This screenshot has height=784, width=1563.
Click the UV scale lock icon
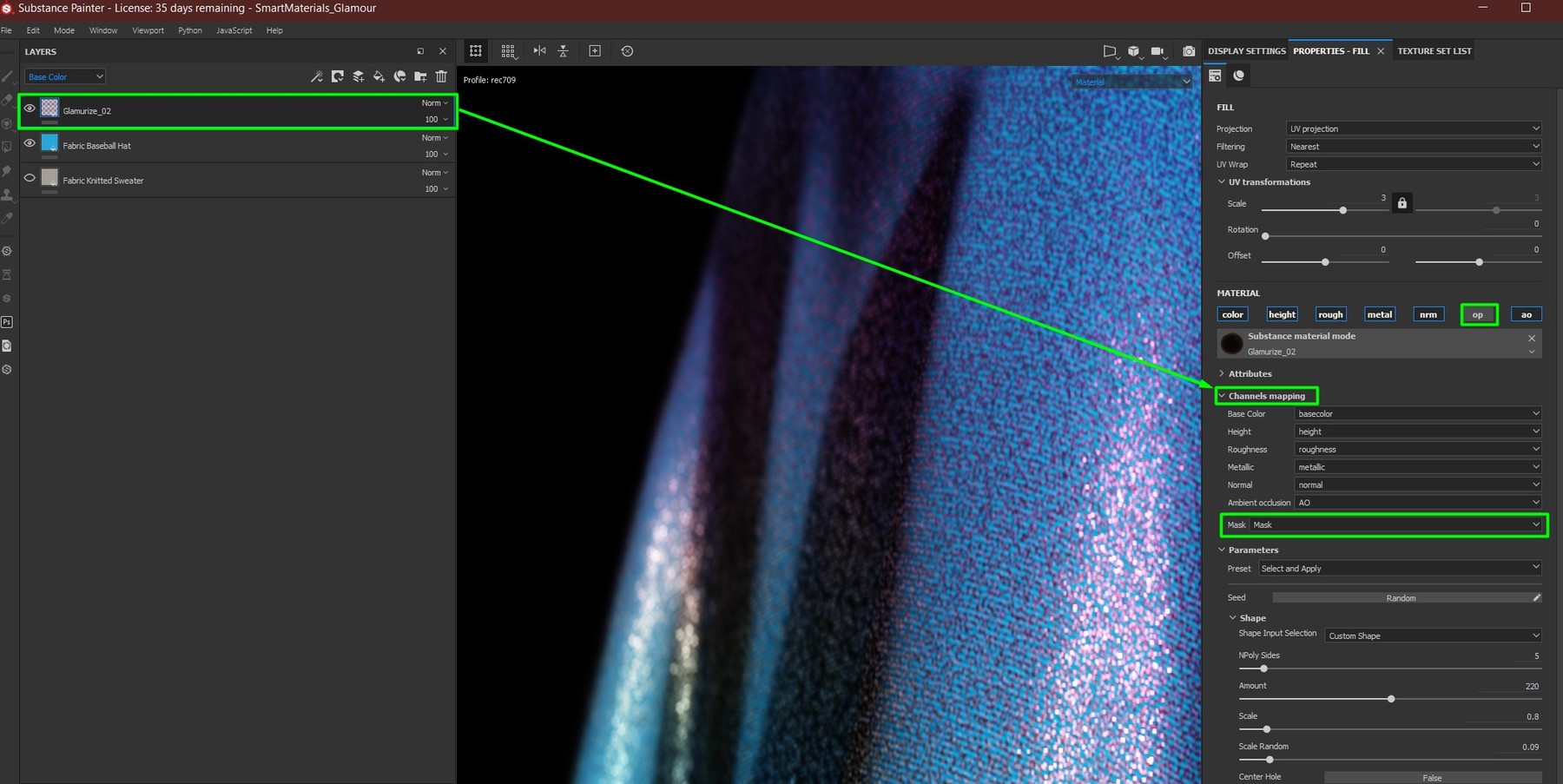coord(1401,203)
